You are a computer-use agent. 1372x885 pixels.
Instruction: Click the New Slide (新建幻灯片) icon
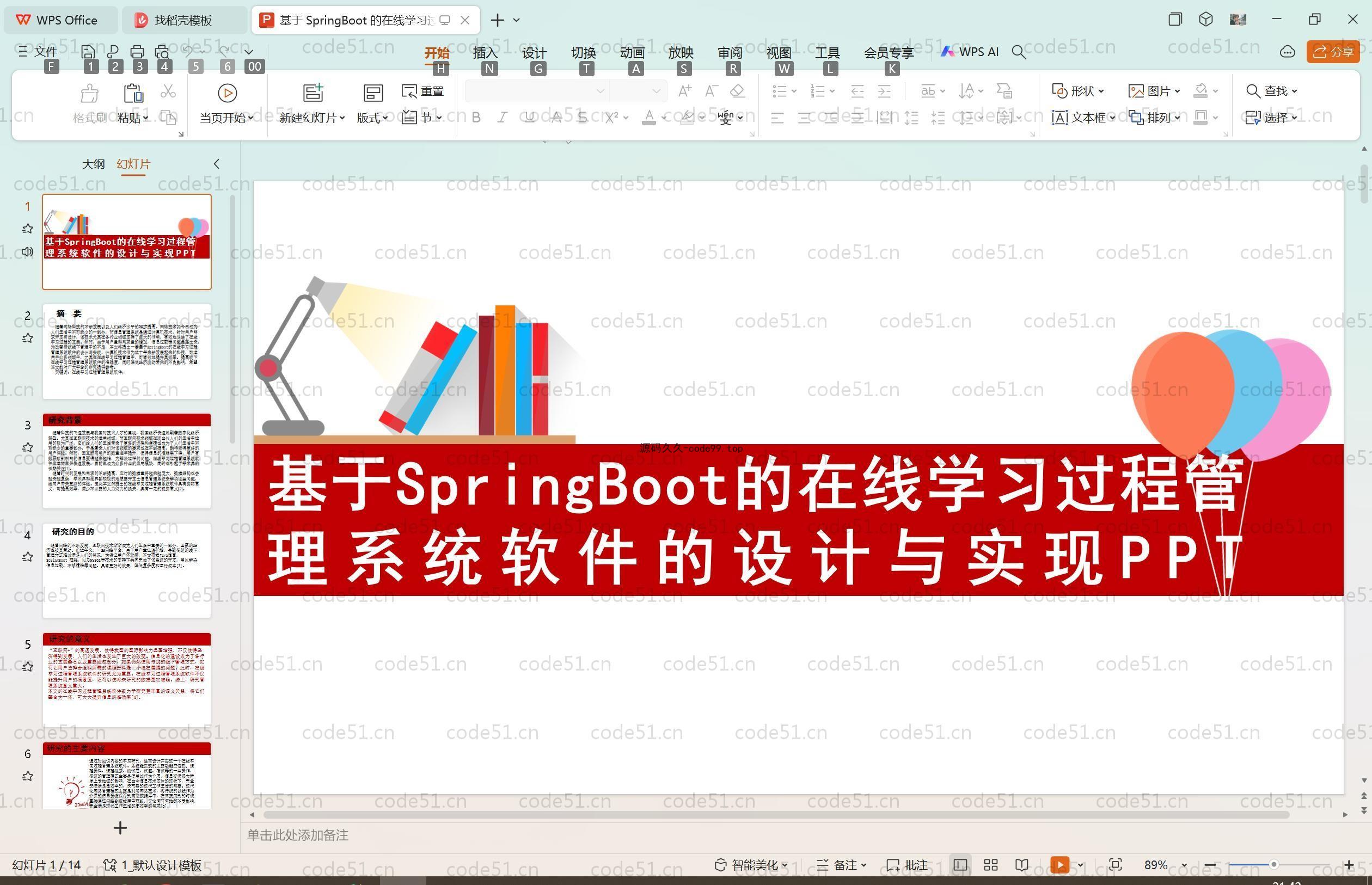point(313,93)
